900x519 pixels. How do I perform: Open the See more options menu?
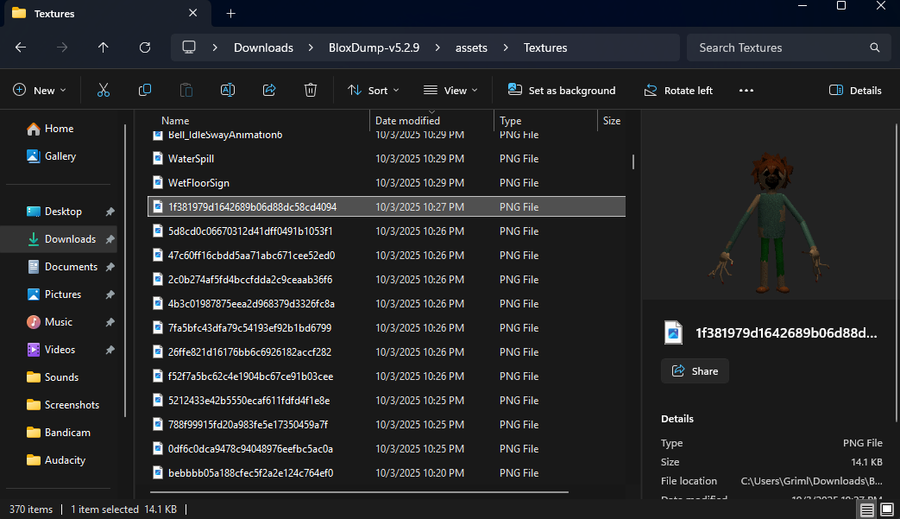pyautogui.click(x=746, y=90)
